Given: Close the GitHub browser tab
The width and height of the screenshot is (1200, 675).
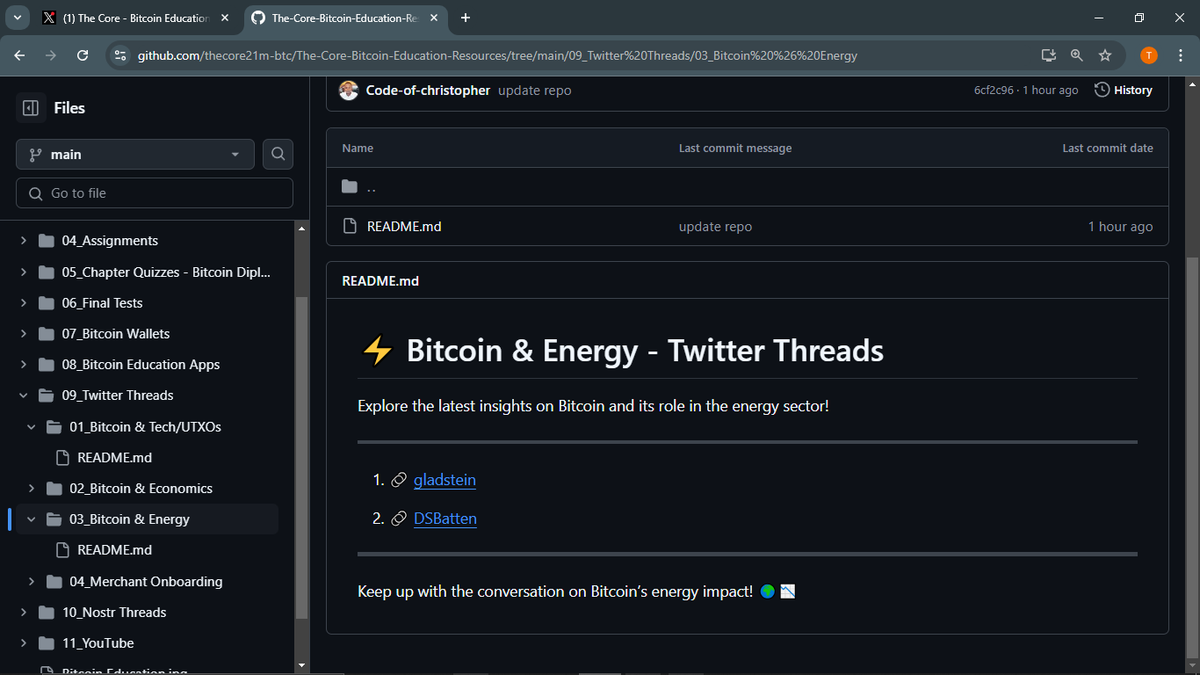Looking at the screenshot, I should click(434, 18).
